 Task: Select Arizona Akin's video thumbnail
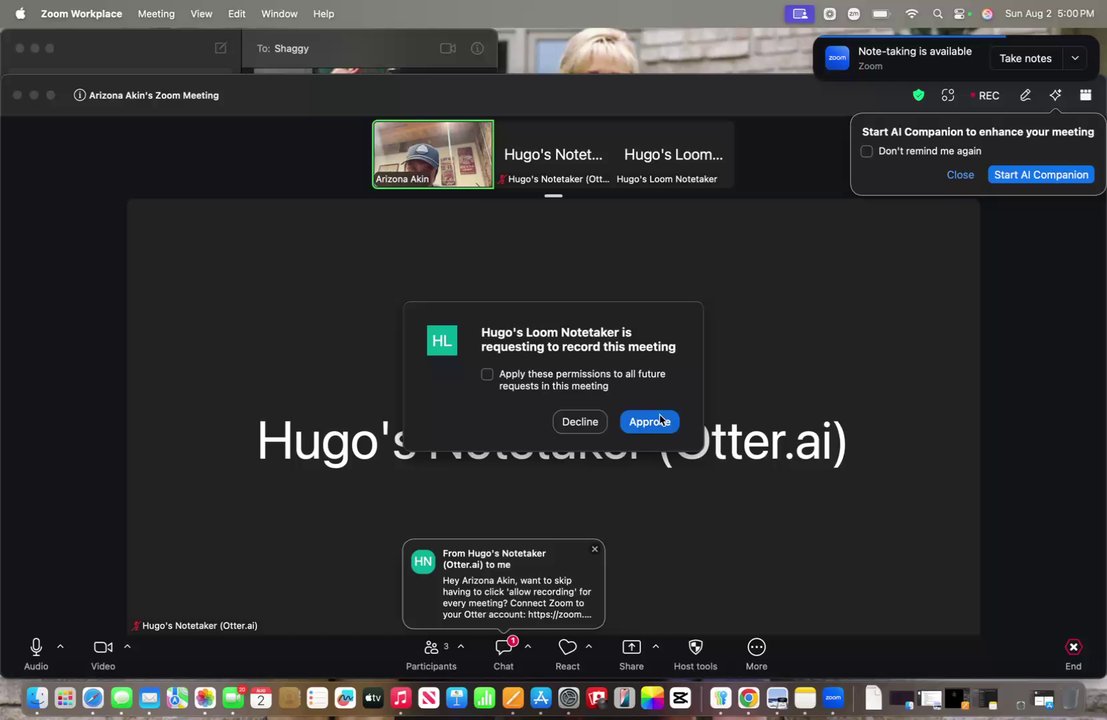[433, 154]
